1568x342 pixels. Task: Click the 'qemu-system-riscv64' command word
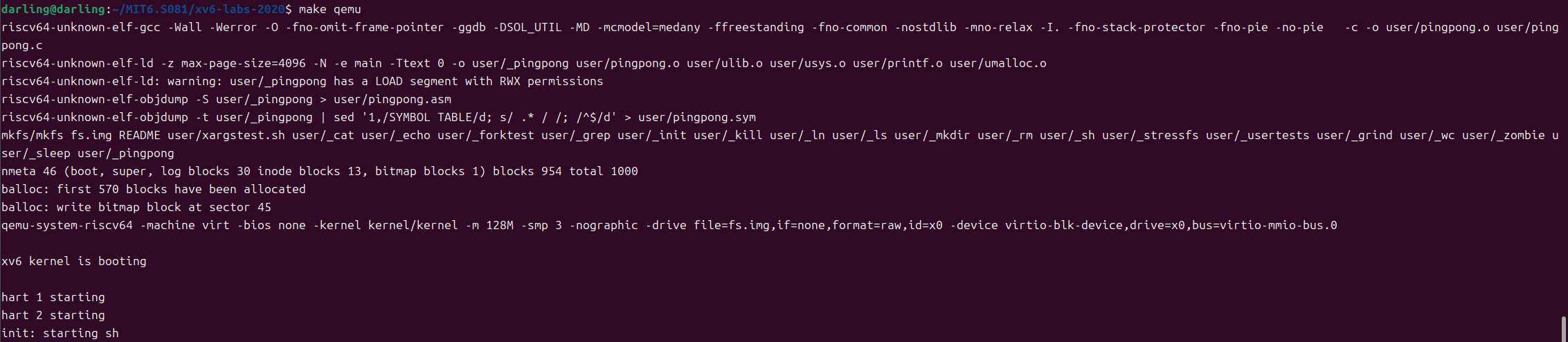click(x=67, y=225)
